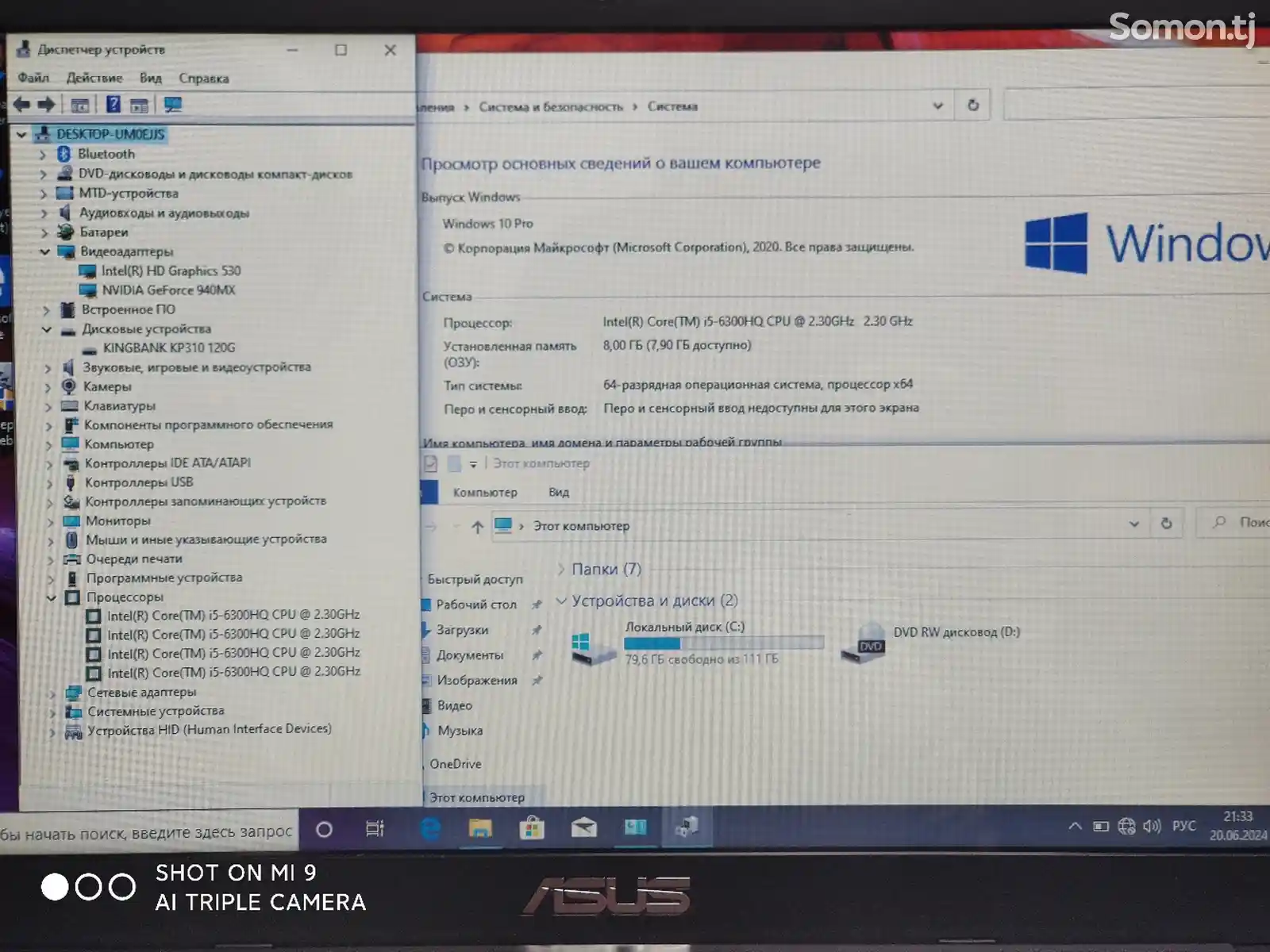This screenshot has width=1270, height=952.
Task: Click the Explorer address bar Этот компьютер
Action: click(x=581, y=526)
